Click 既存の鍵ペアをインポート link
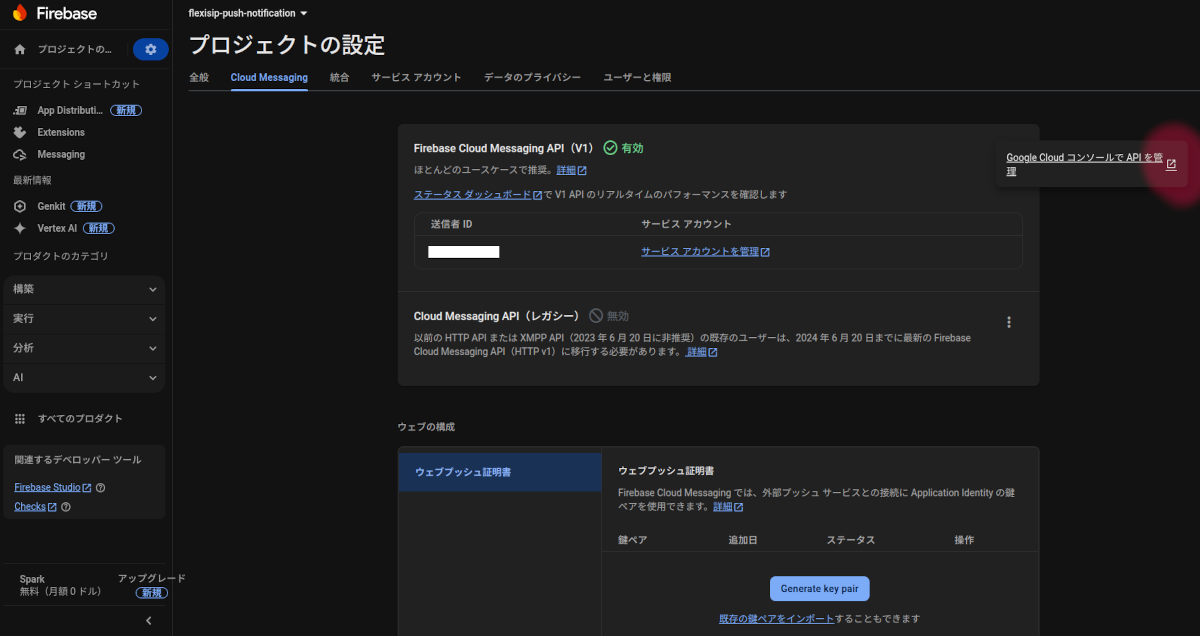Viewport: 1200px width, 636px height. coord(776,619)
